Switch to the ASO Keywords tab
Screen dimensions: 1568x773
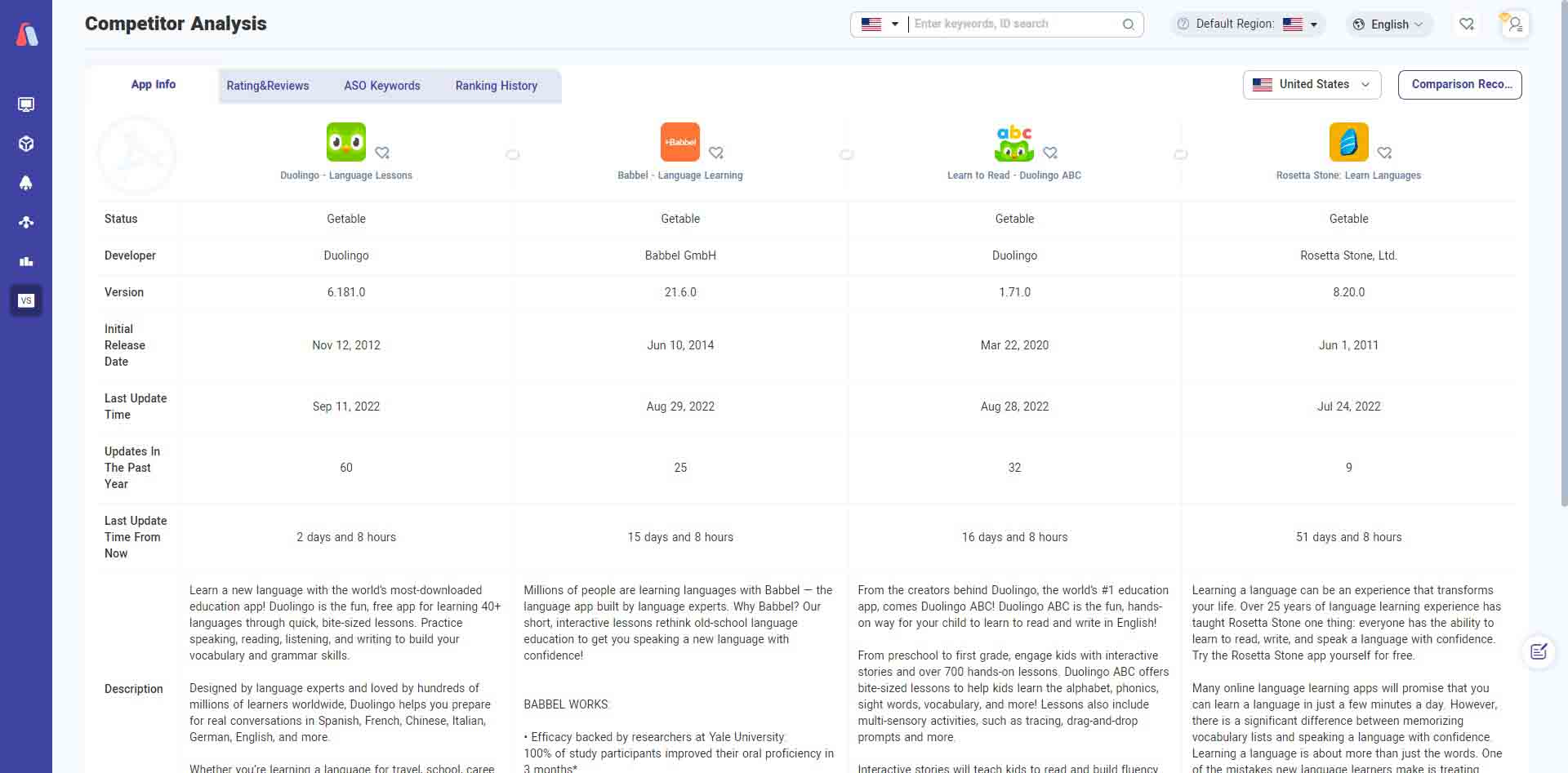(382, 86)
